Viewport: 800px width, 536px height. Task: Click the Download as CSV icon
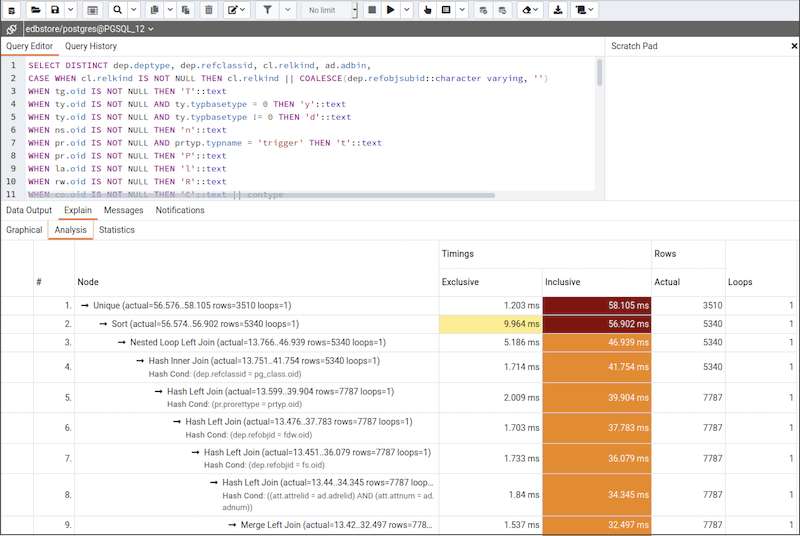point(558,10)
